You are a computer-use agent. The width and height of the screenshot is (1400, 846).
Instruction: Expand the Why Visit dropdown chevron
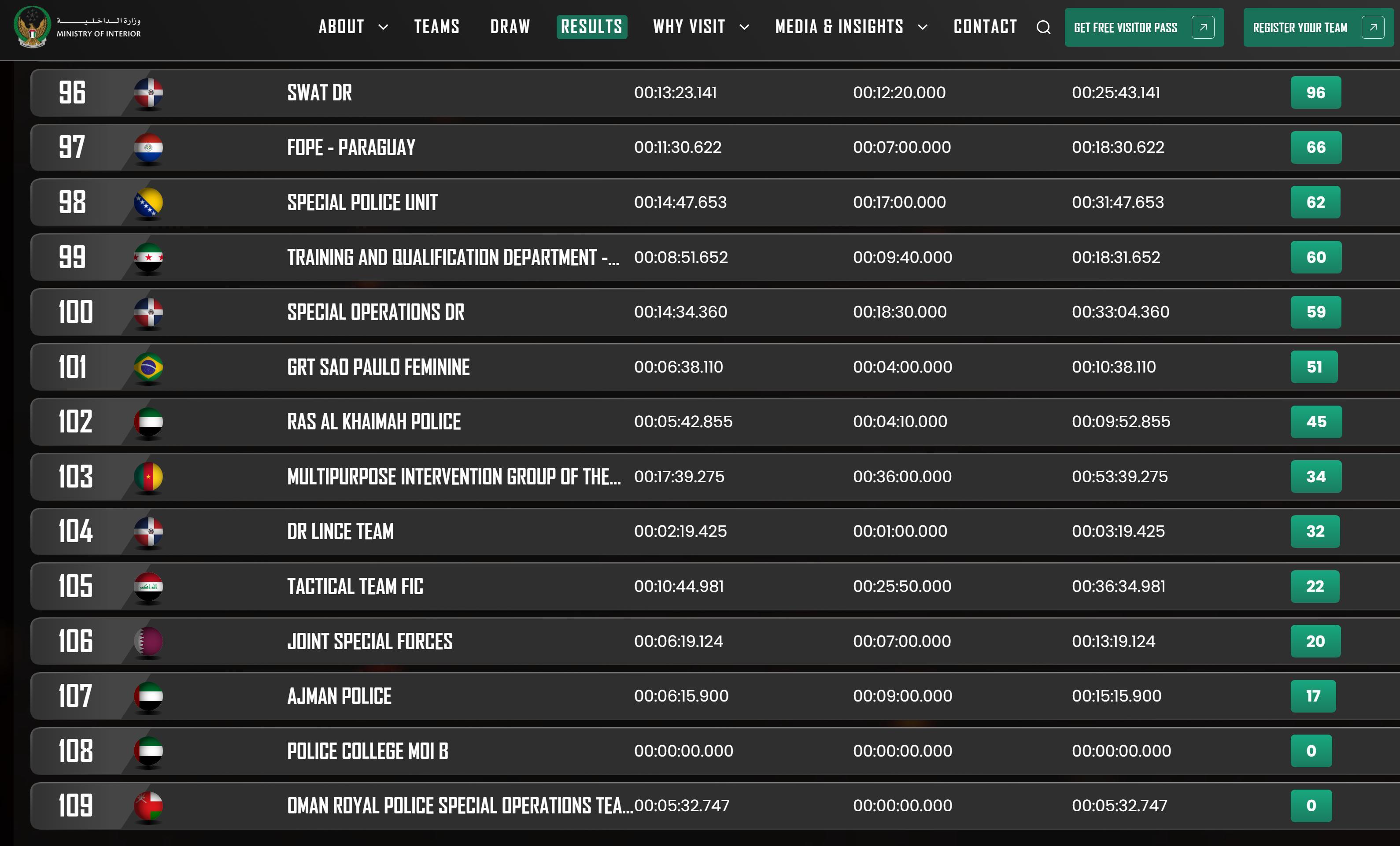(x=744, y=27)
